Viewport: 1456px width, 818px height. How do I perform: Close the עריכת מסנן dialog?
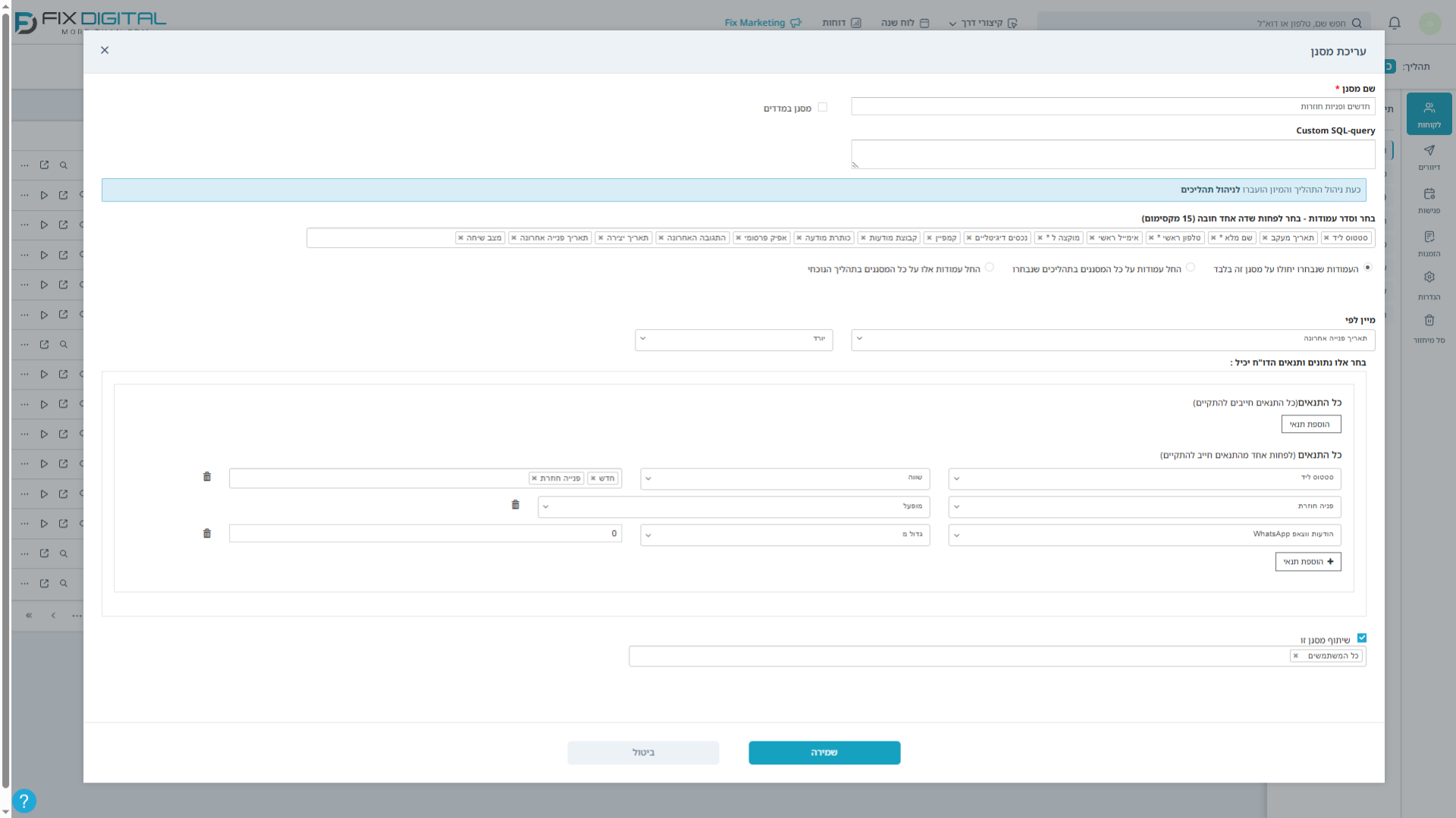click(x=105, y=50)
